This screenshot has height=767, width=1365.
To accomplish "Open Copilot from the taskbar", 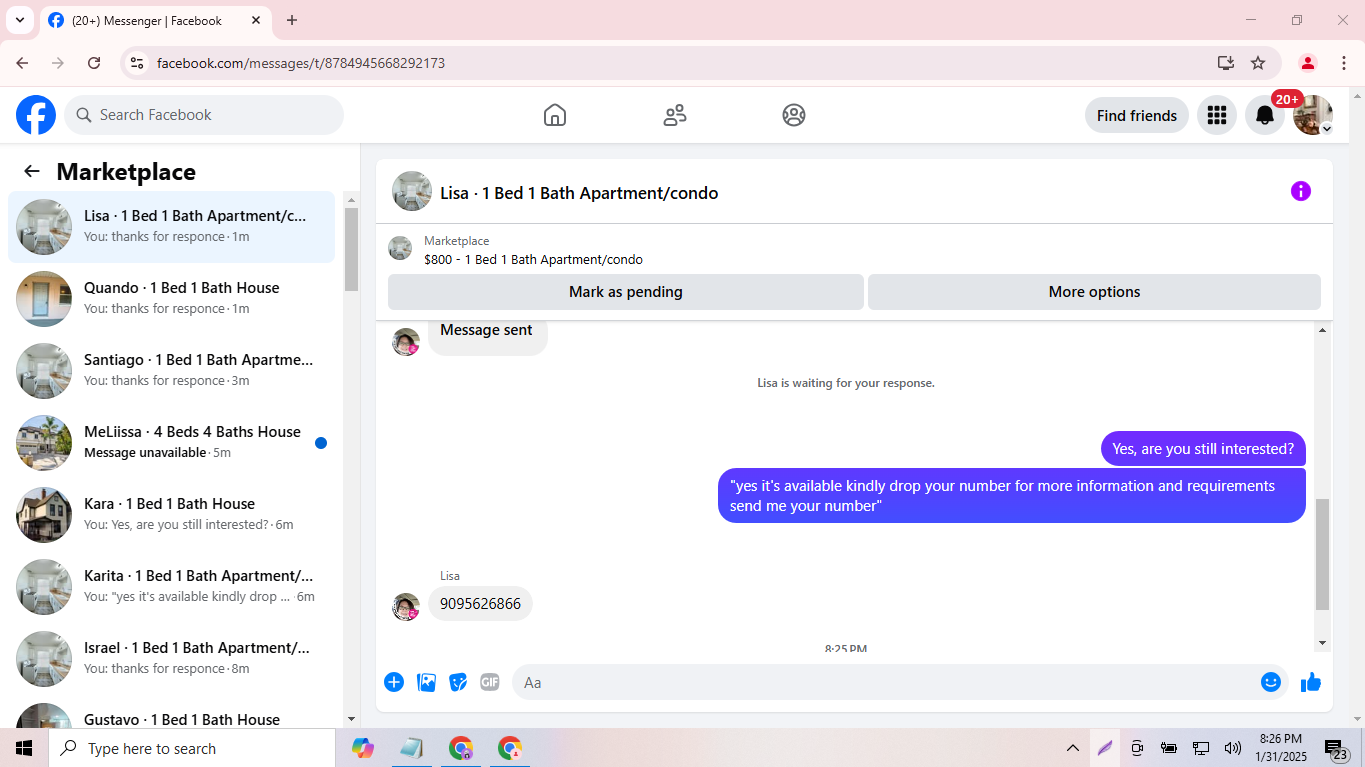I will click(363, 748).
